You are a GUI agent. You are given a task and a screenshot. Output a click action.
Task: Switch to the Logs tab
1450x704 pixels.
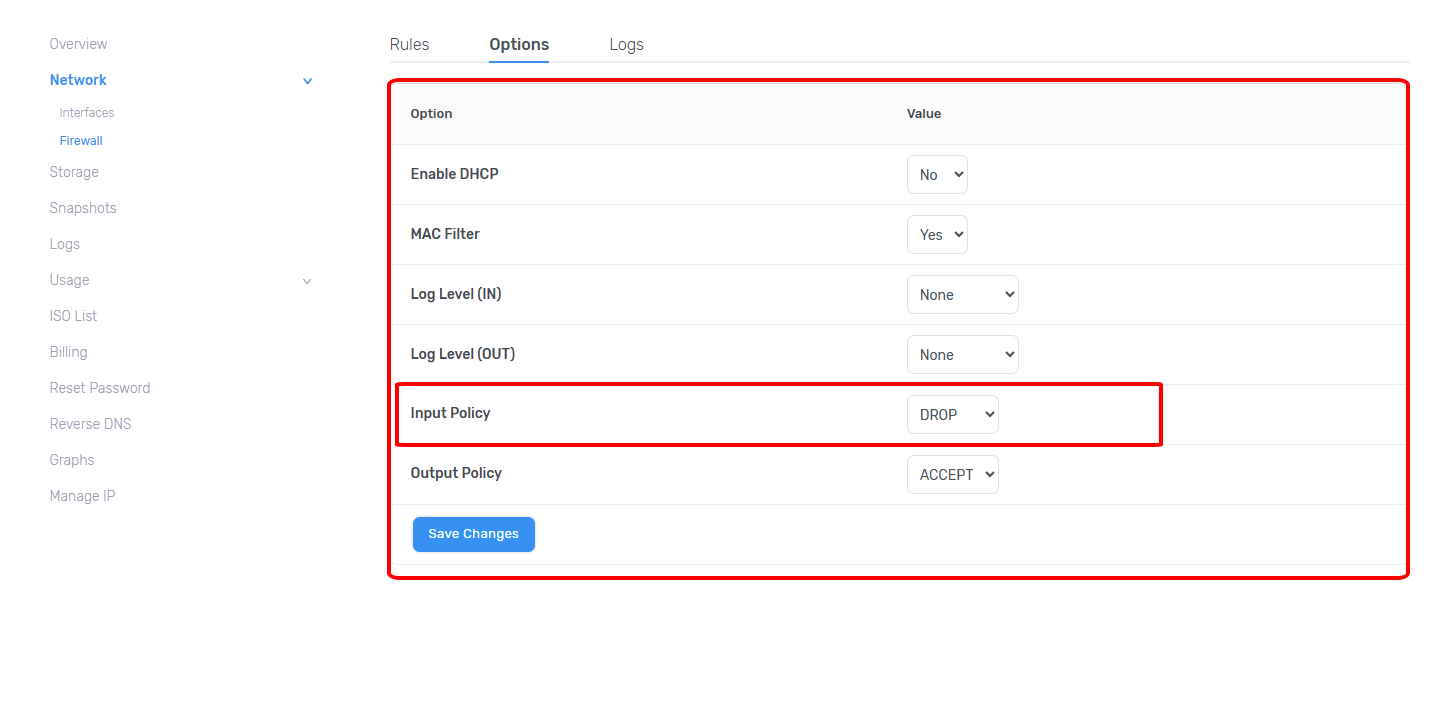(x=626, y=45)
